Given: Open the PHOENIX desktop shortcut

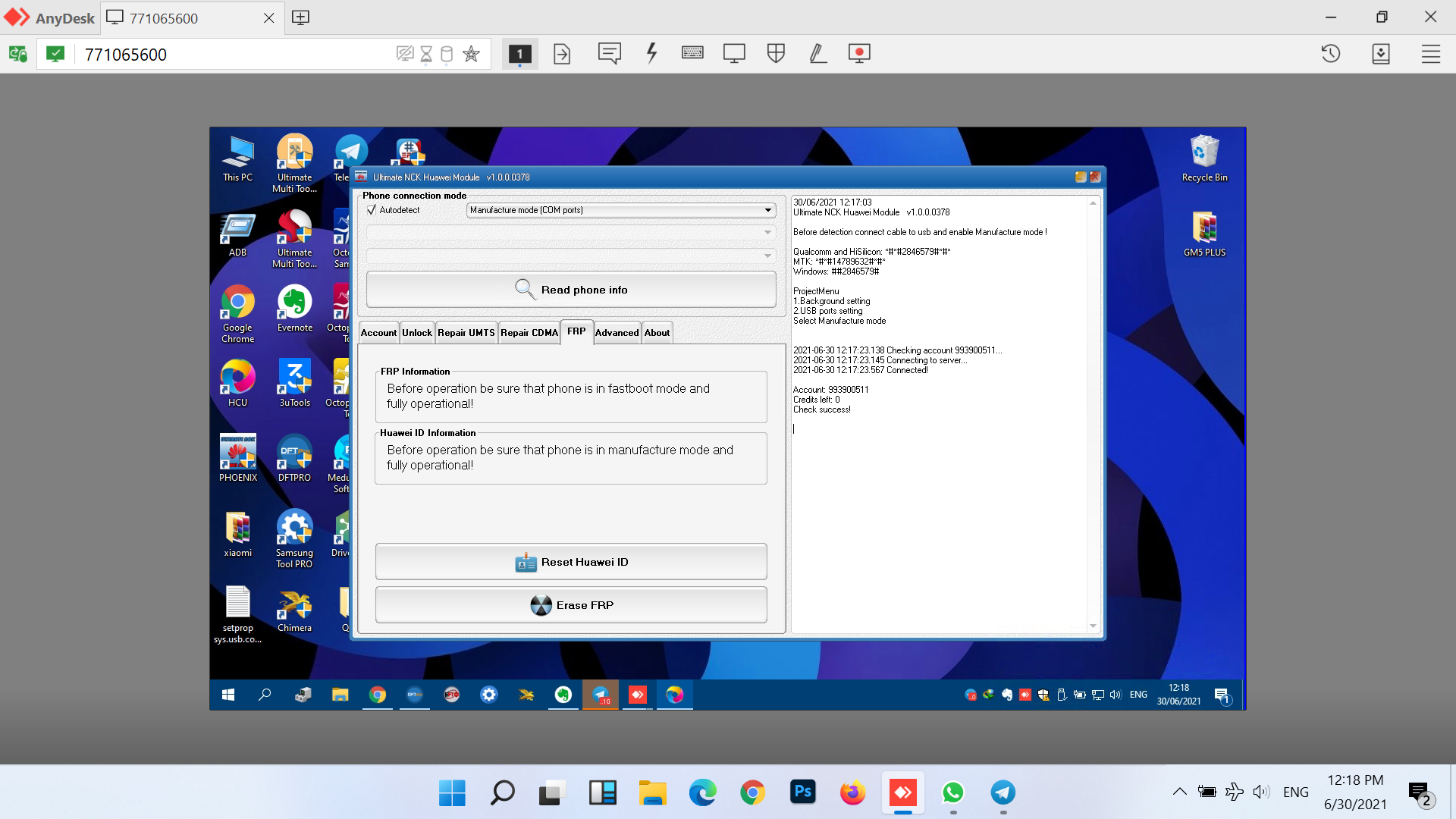Looking at the screenshot, I should pos(237,459).
